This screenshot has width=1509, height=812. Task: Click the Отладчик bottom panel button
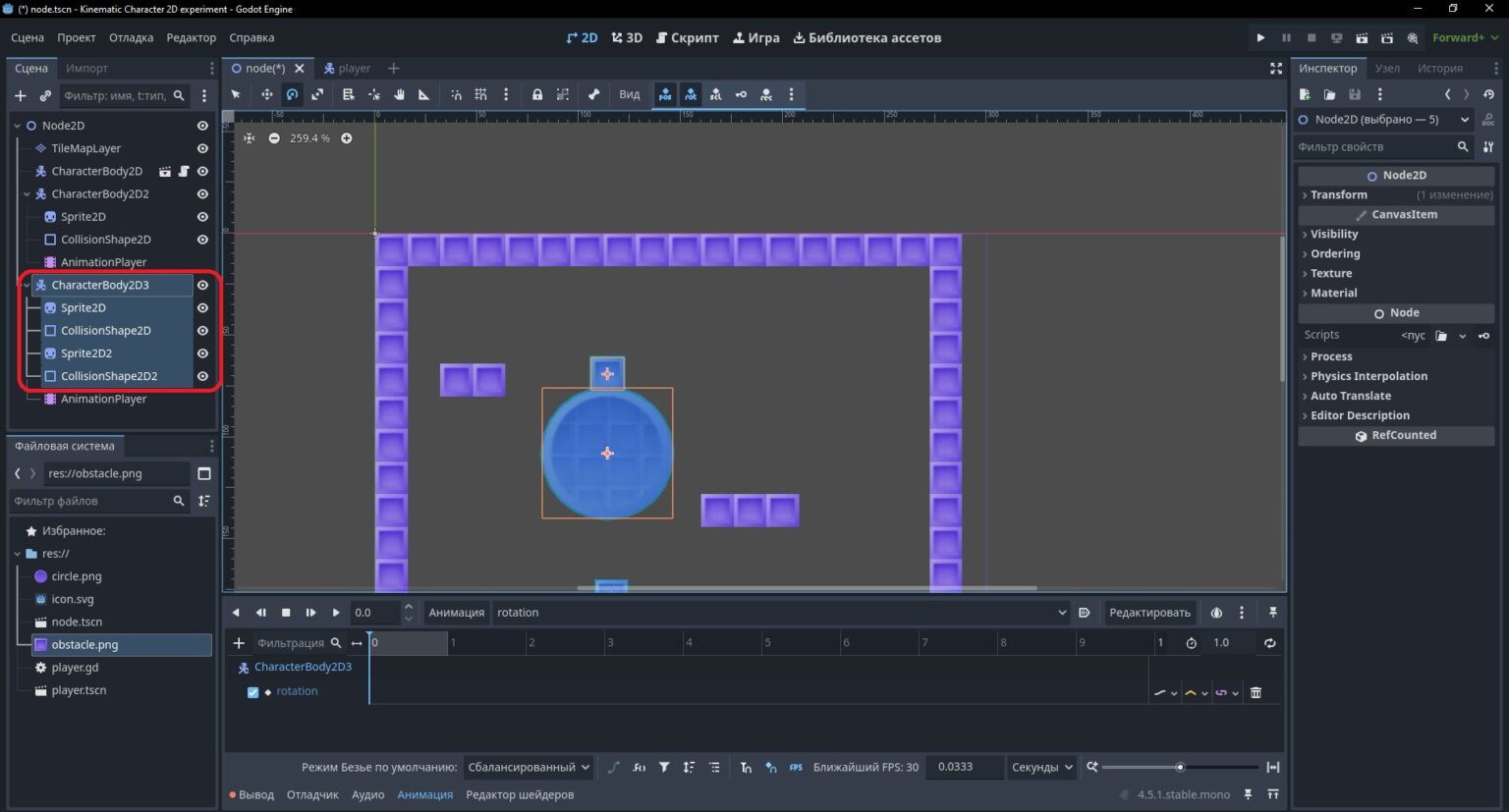312,794
